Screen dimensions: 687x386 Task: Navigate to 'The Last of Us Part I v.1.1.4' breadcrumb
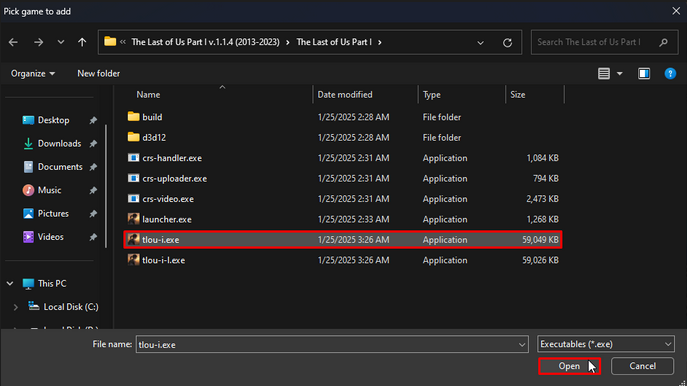(x=205, y=42)
